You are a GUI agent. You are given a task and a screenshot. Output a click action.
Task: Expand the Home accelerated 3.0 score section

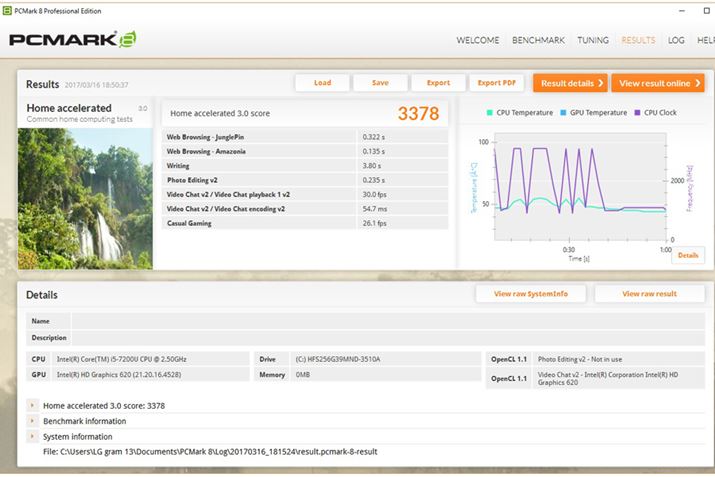click(x=33, y=406)
